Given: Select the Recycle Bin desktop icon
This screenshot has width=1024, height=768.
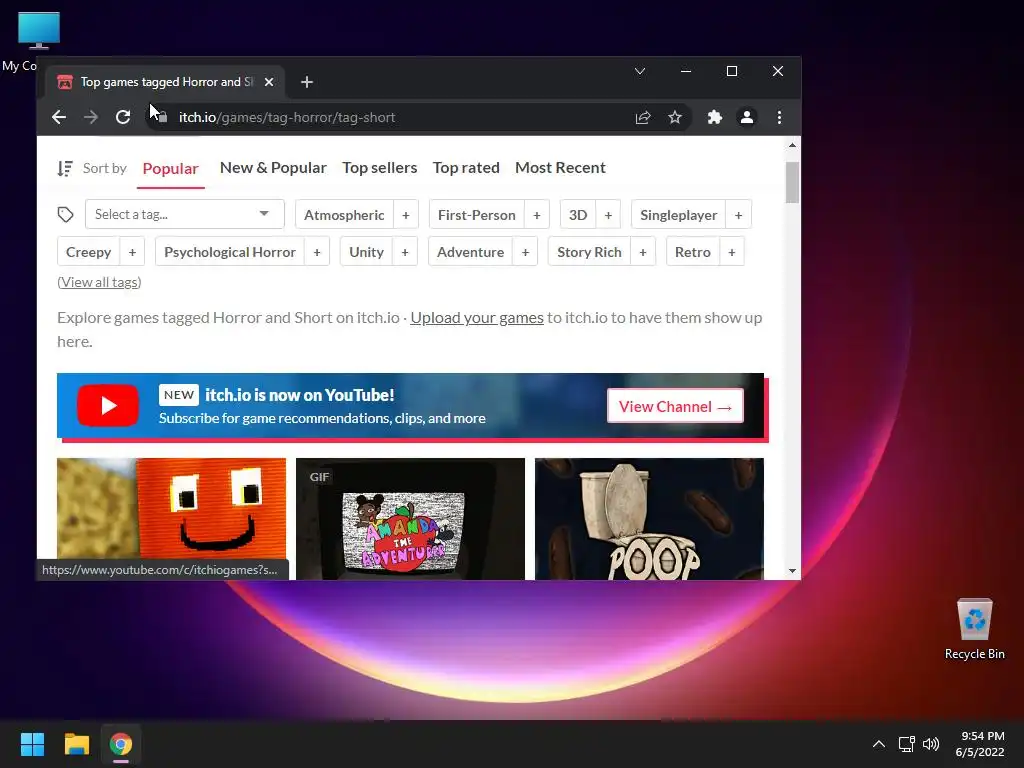Looking at the screenshot, I should click(974, 629).
